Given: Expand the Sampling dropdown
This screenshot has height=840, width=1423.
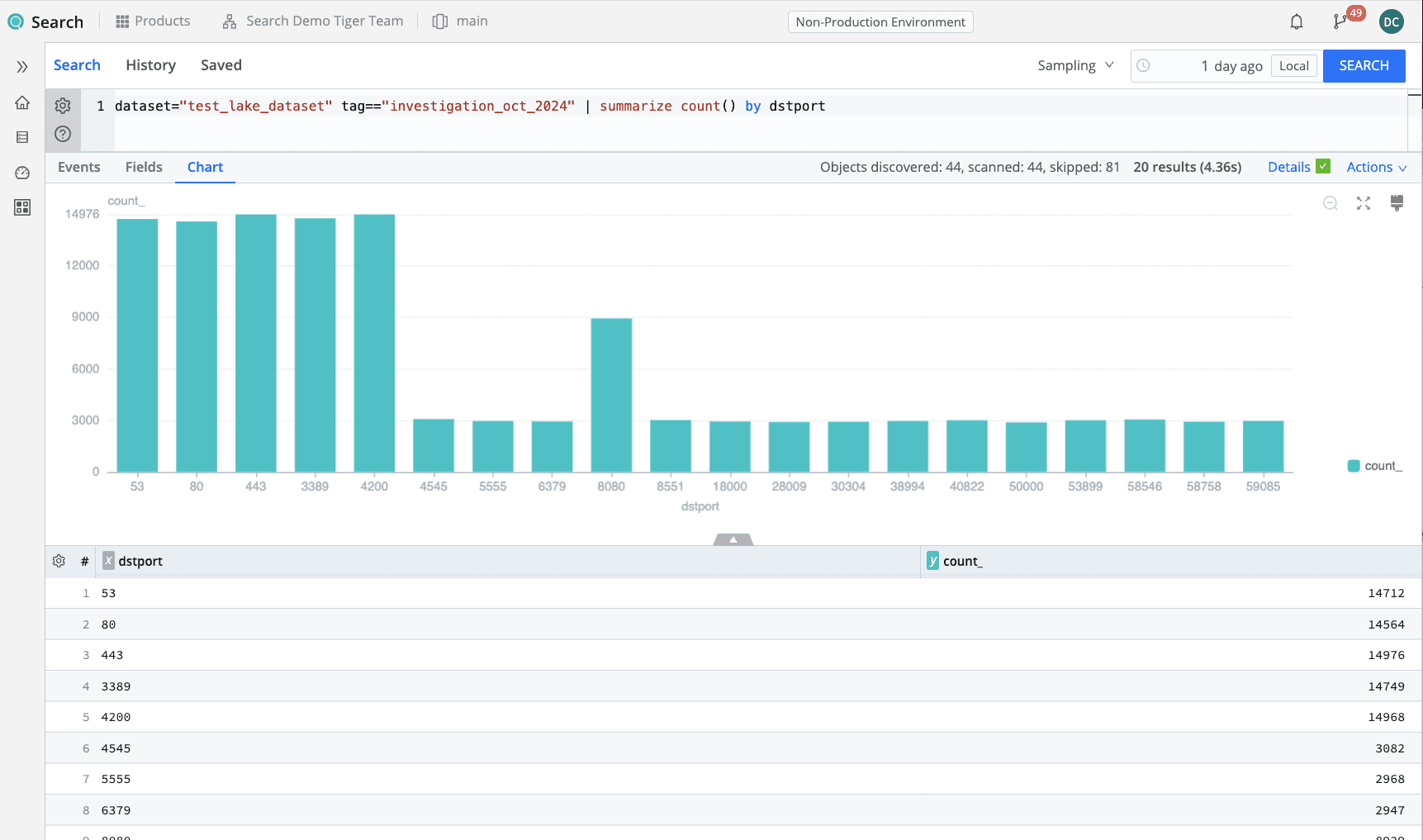Looking at the screenshot, I should click(1075, 65).
